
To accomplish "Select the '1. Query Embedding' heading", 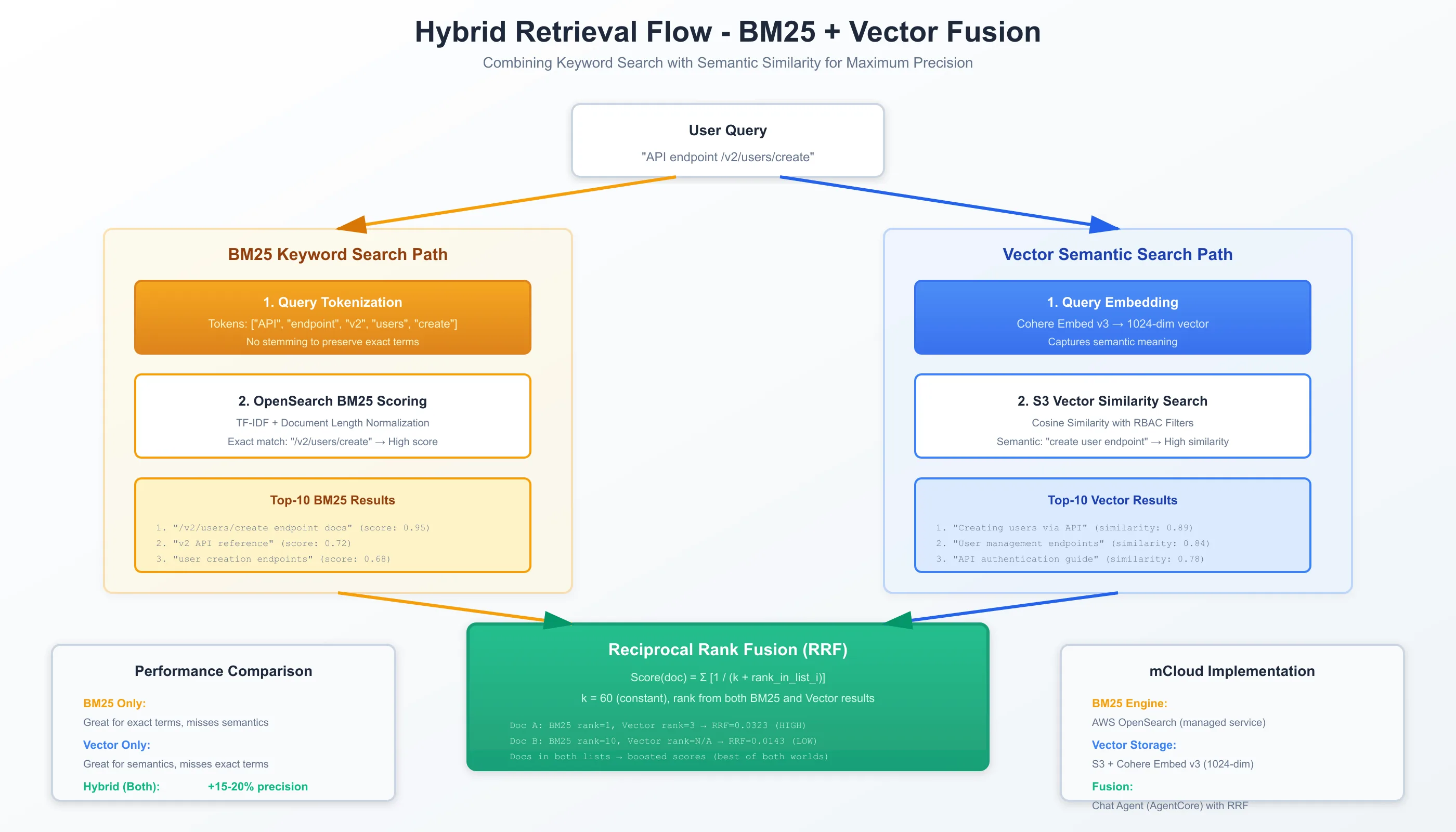I will (1112, 302).
